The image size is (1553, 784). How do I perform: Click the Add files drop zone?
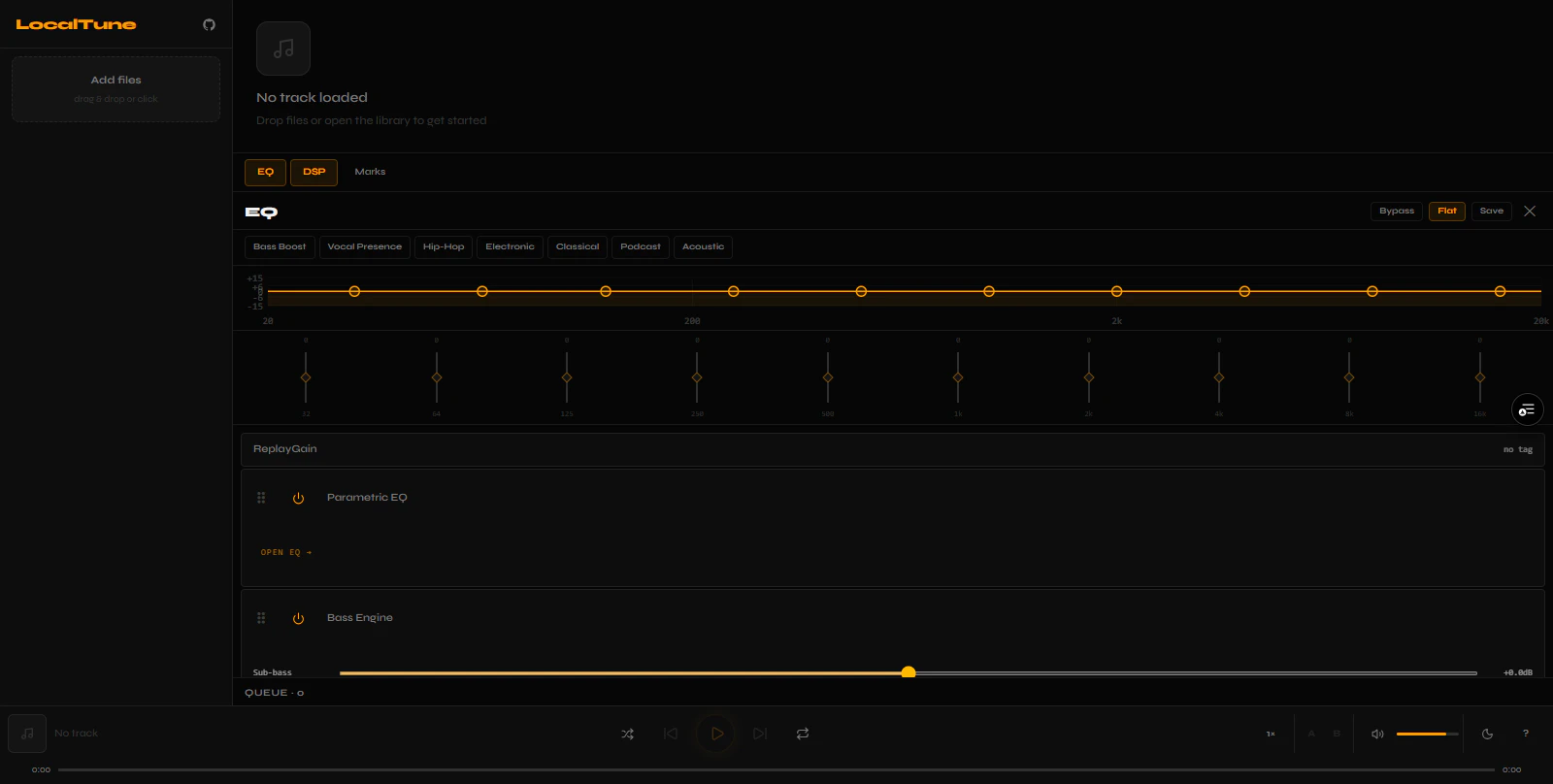(116, 88)
